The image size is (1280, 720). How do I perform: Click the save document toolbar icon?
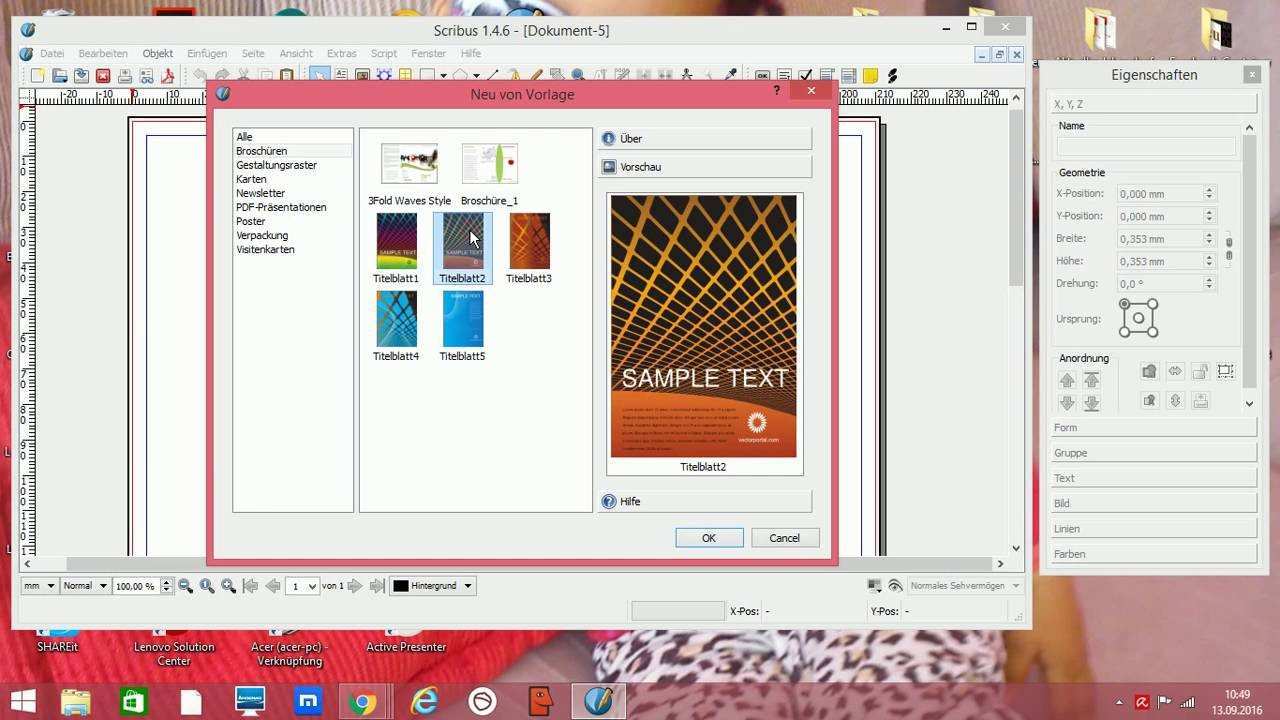point(81,76)
